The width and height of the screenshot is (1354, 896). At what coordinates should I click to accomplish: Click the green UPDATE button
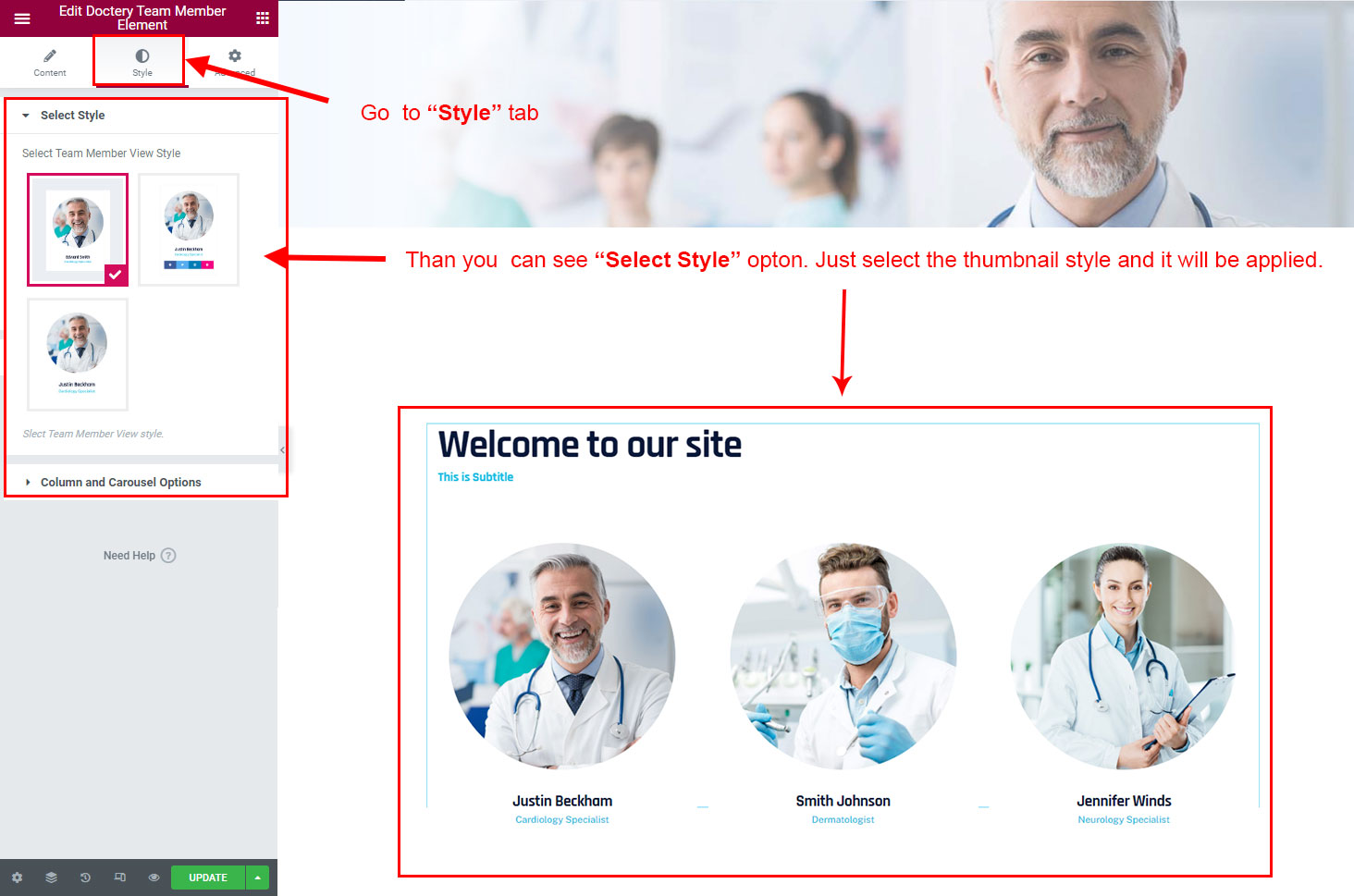tap(208, 878)
